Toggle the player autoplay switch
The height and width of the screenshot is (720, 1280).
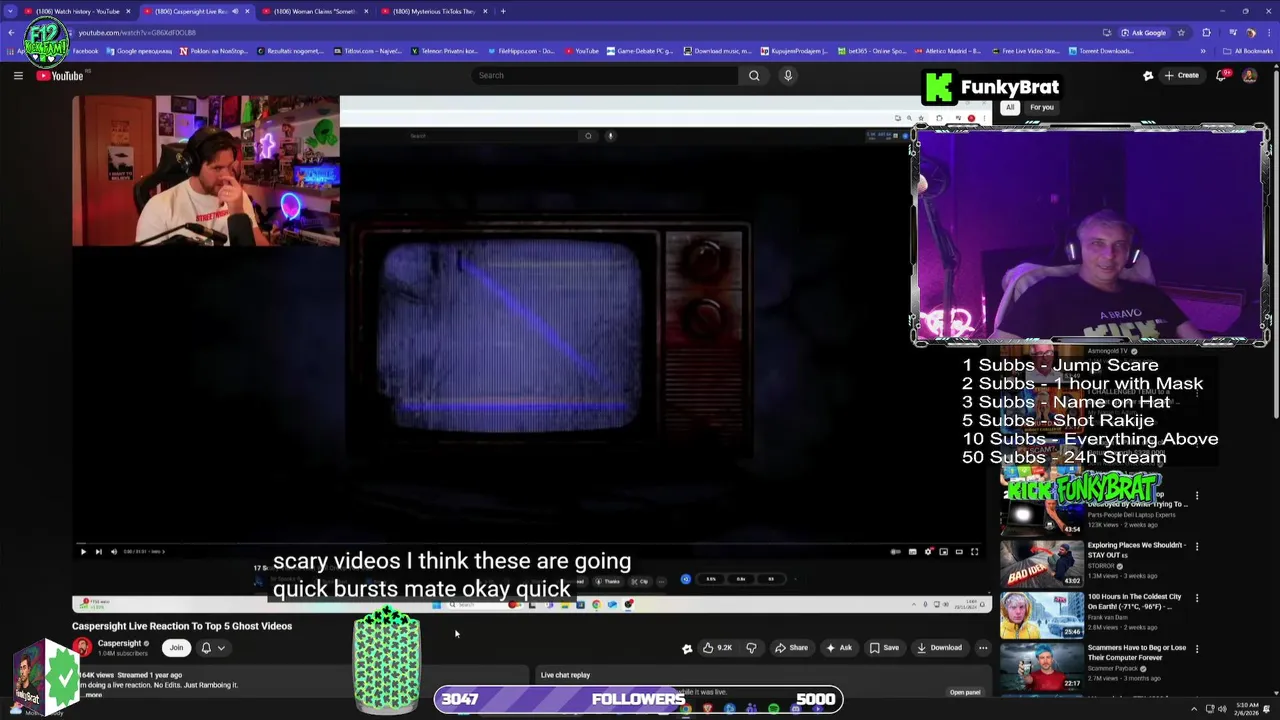(896, 551)
